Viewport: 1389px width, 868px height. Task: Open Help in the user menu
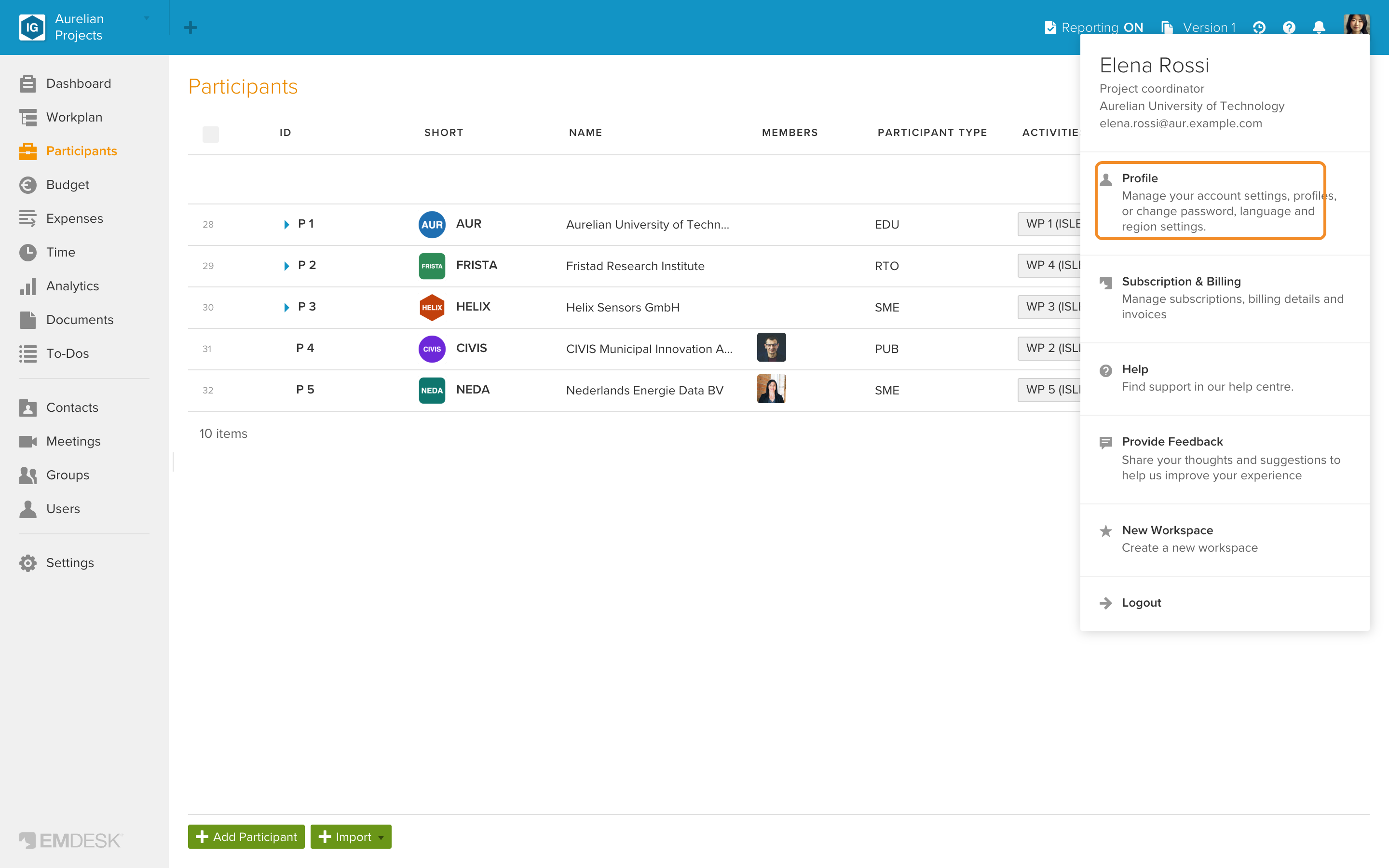click(x=1224, y=379)
